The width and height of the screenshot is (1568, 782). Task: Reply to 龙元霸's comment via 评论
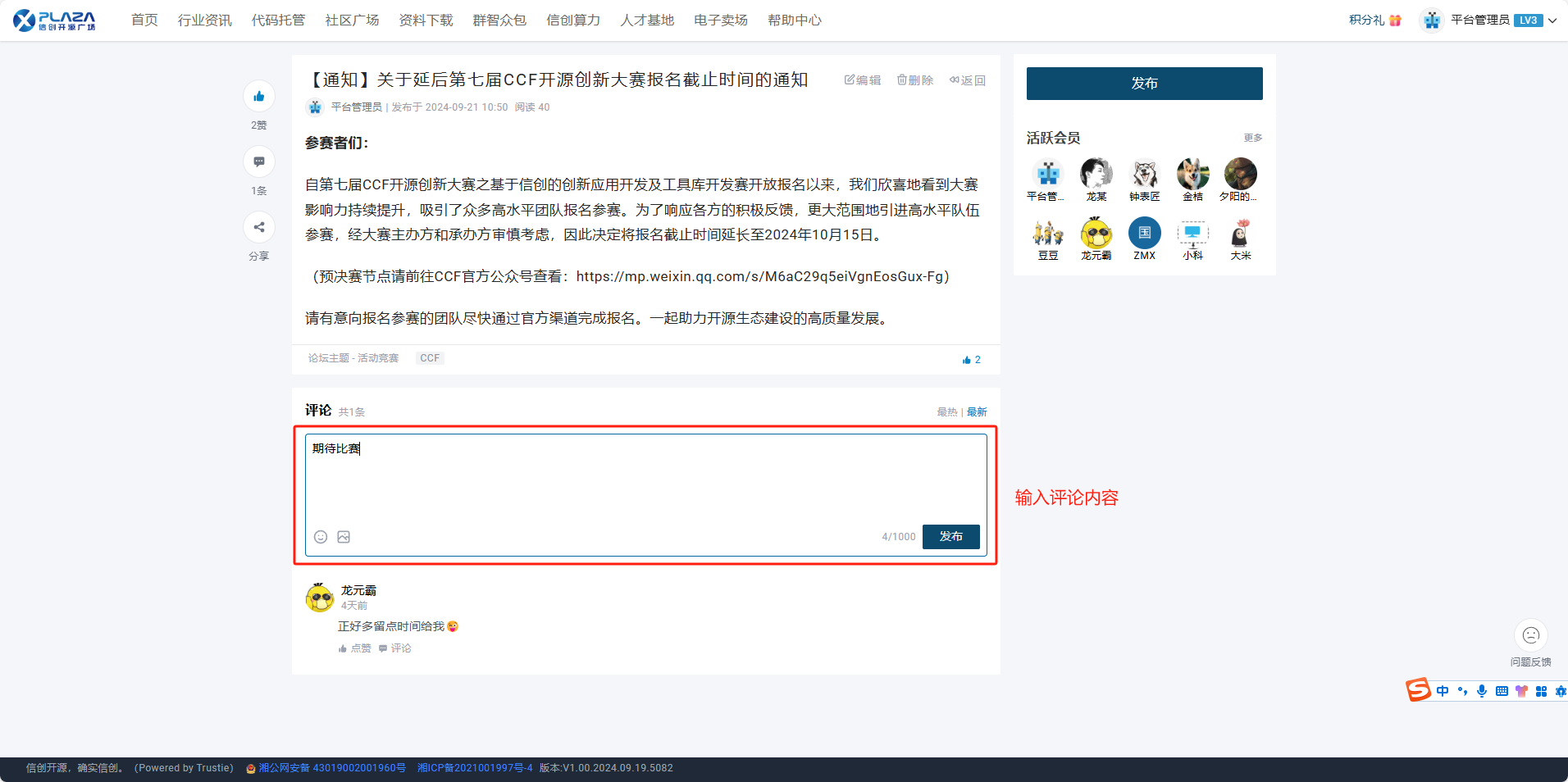point(395,648)
